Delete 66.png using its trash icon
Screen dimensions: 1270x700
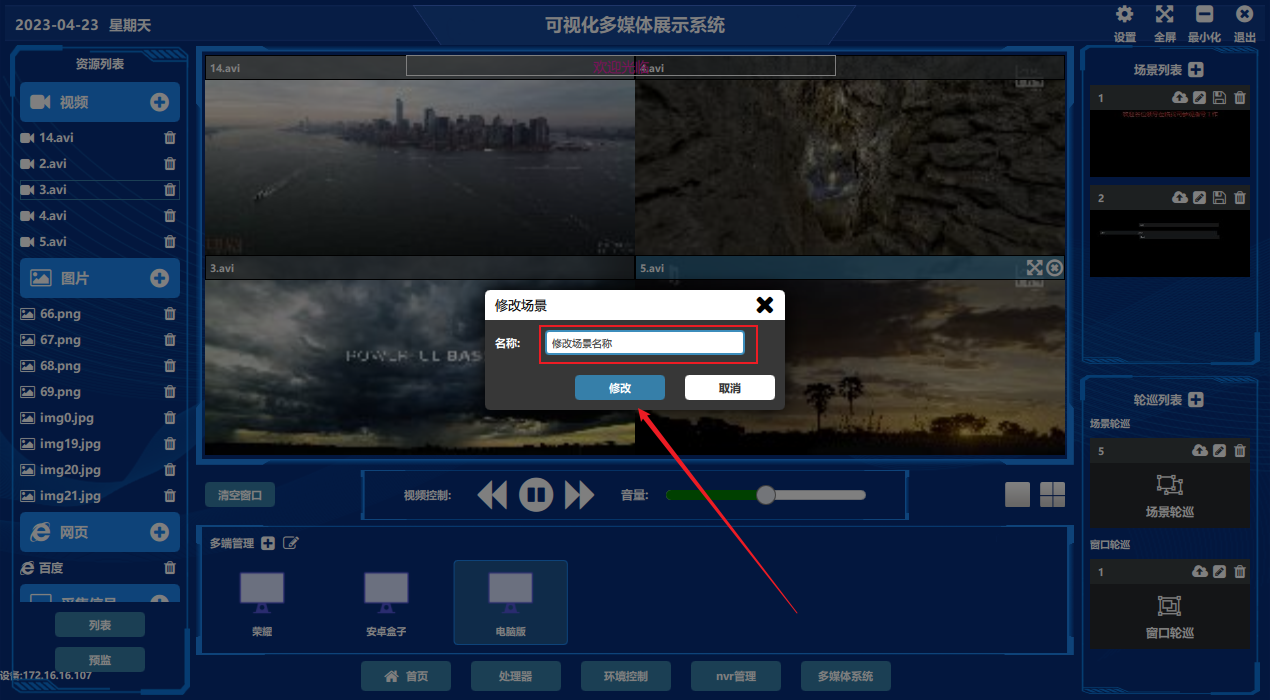coord(170,314)
